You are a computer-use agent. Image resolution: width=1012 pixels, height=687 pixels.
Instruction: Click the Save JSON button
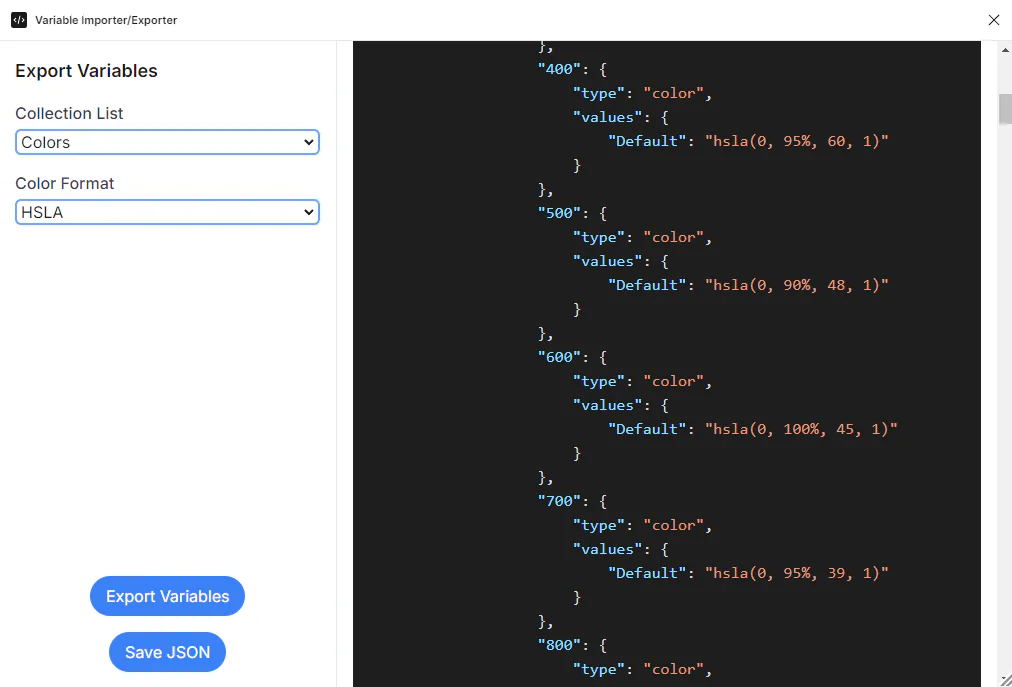(167, 652)
